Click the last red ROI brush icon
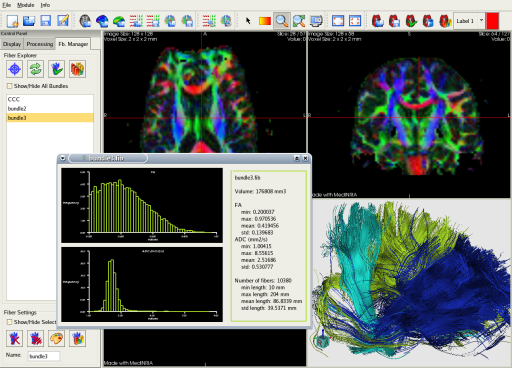The height and width of the screenshot is (368, 512). (445, 21)
